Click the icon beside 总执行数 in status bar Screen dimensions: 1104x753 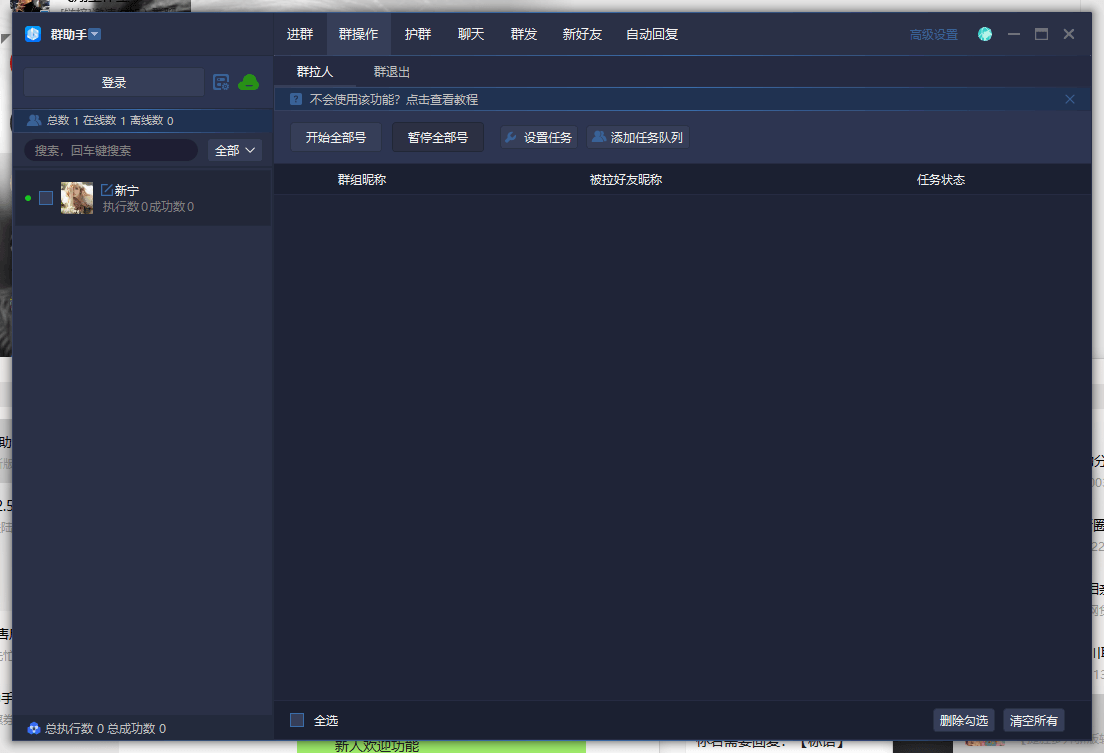coord(33,729)
